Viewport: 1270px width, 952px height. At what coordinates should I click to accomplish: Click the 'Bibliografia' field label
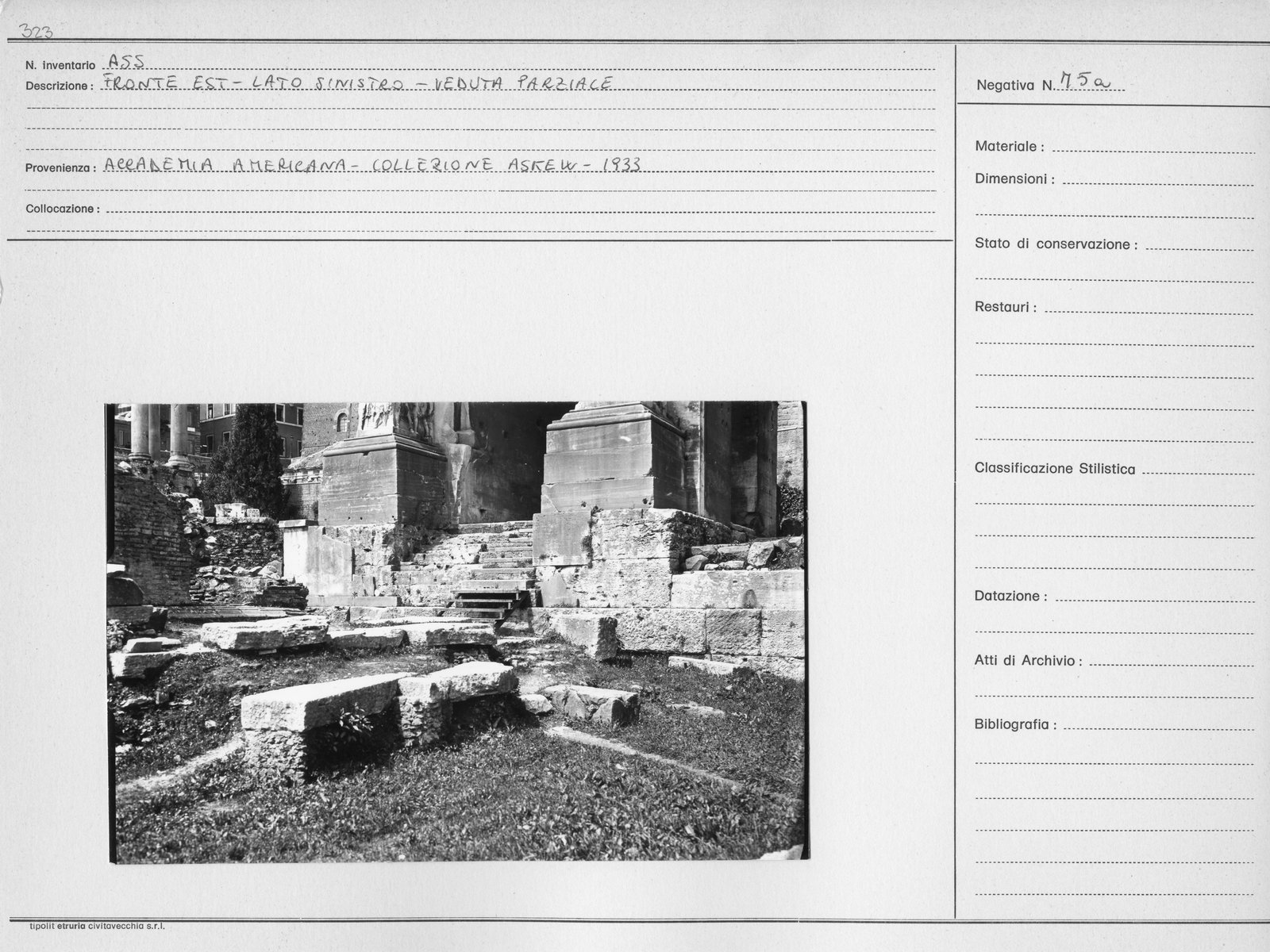(x=1015, y=725)
